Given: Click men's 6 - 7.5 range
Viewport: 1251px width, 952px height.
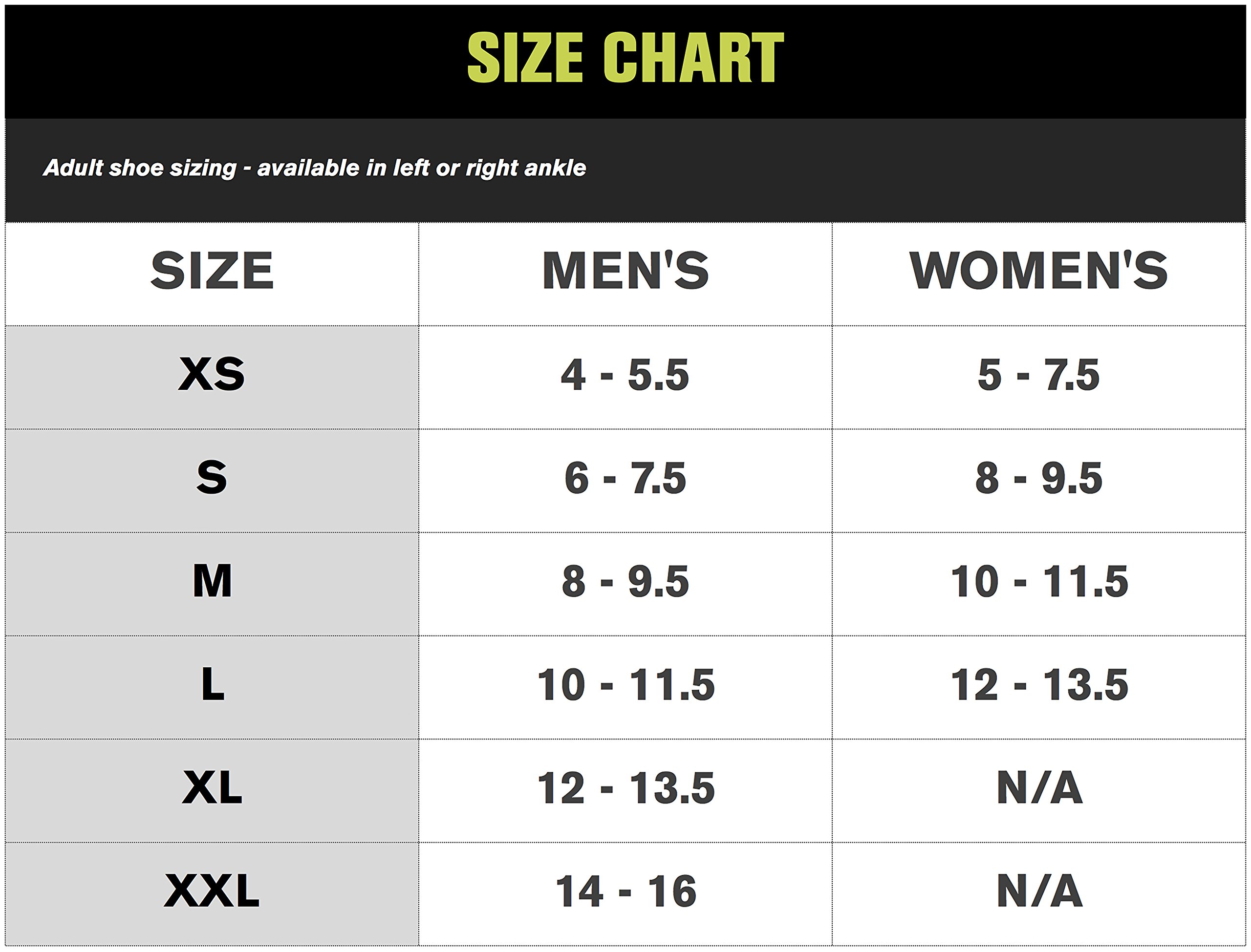Looking at the screenshot, I should (625, 478).
